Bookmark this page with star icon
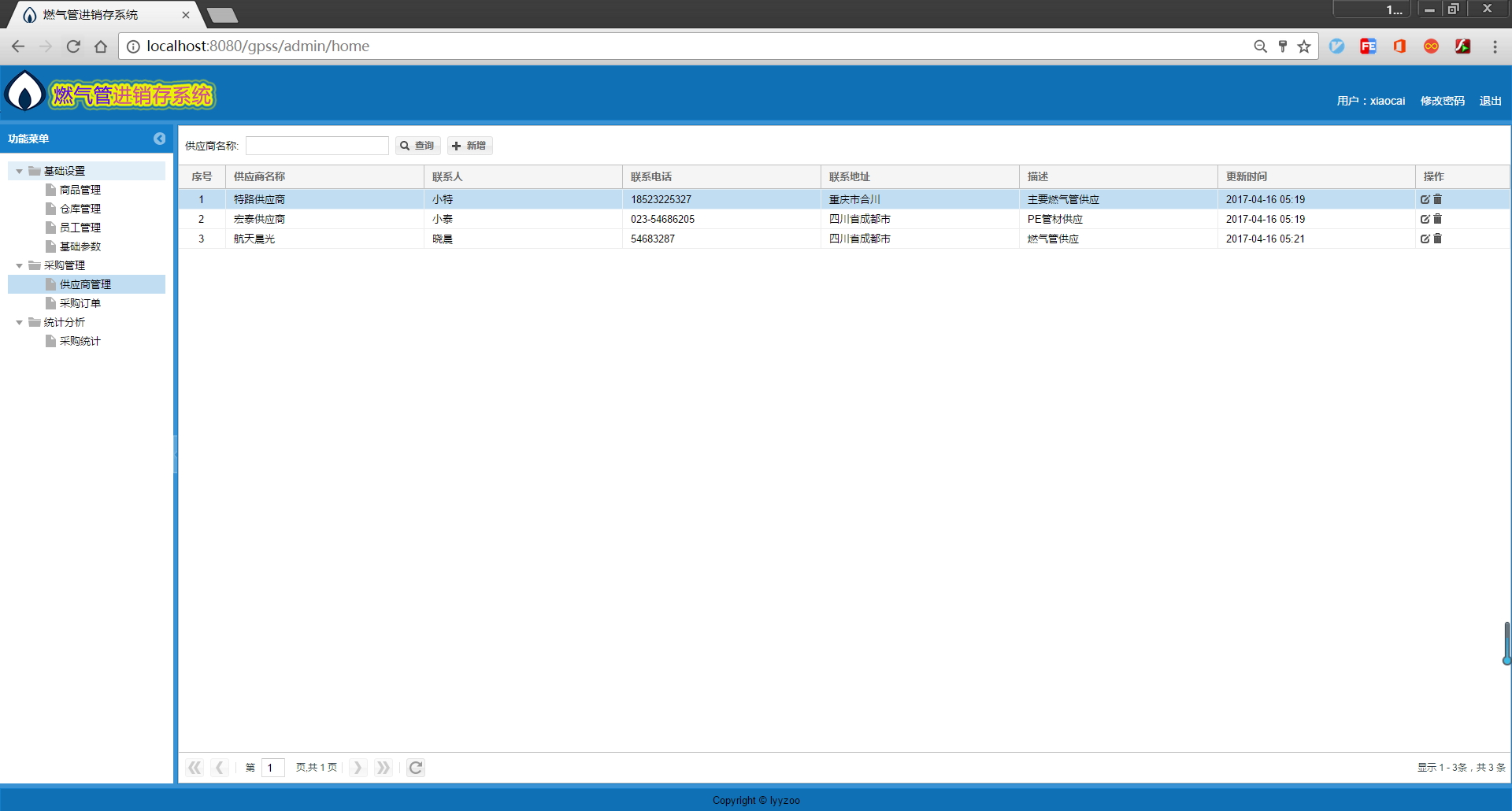The height and width of the screenshot is (811, 1512). coord(1304,46)
